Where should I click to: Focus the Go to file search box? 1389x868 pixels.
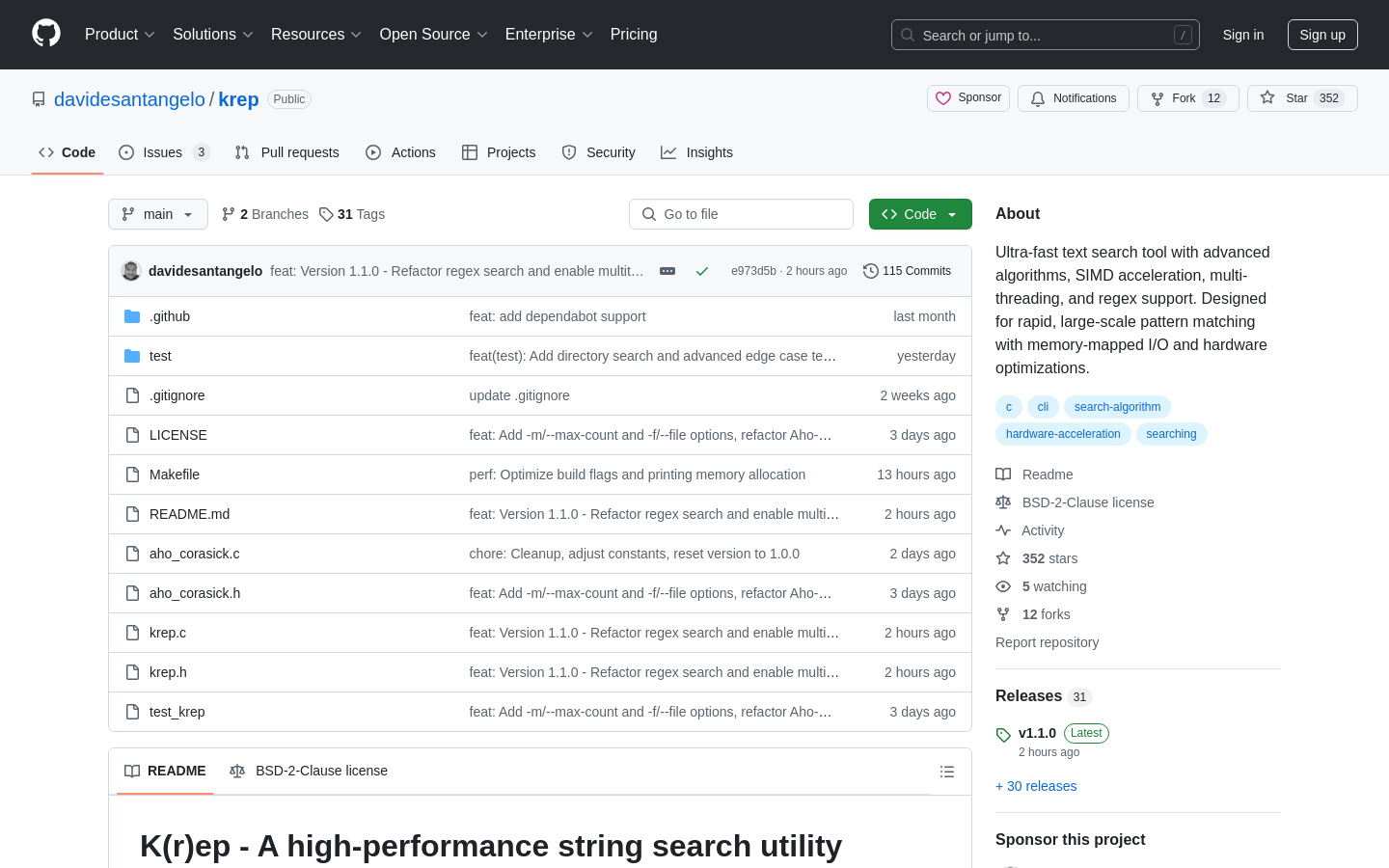point(741,214)
